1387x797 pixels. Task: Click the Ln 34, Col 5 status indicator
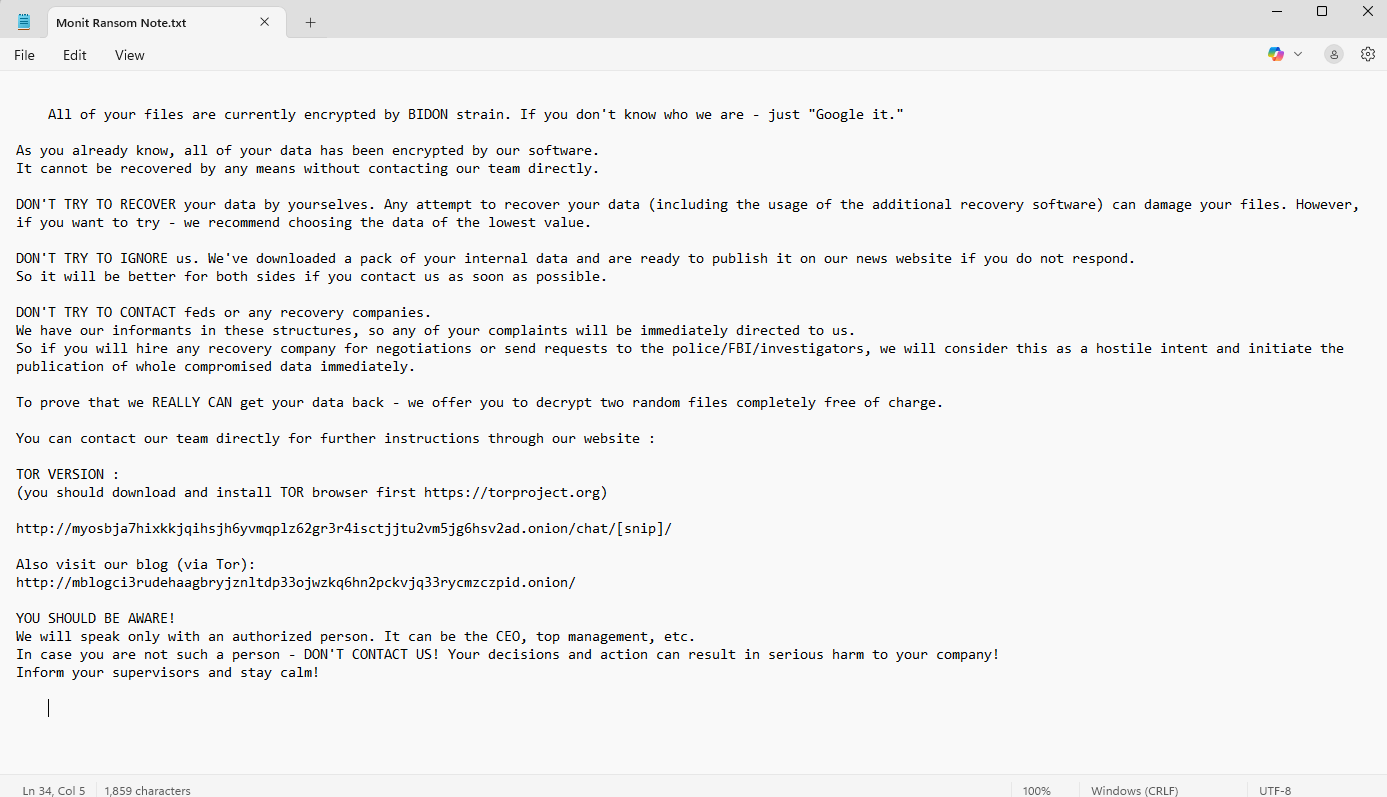[54, 790]
